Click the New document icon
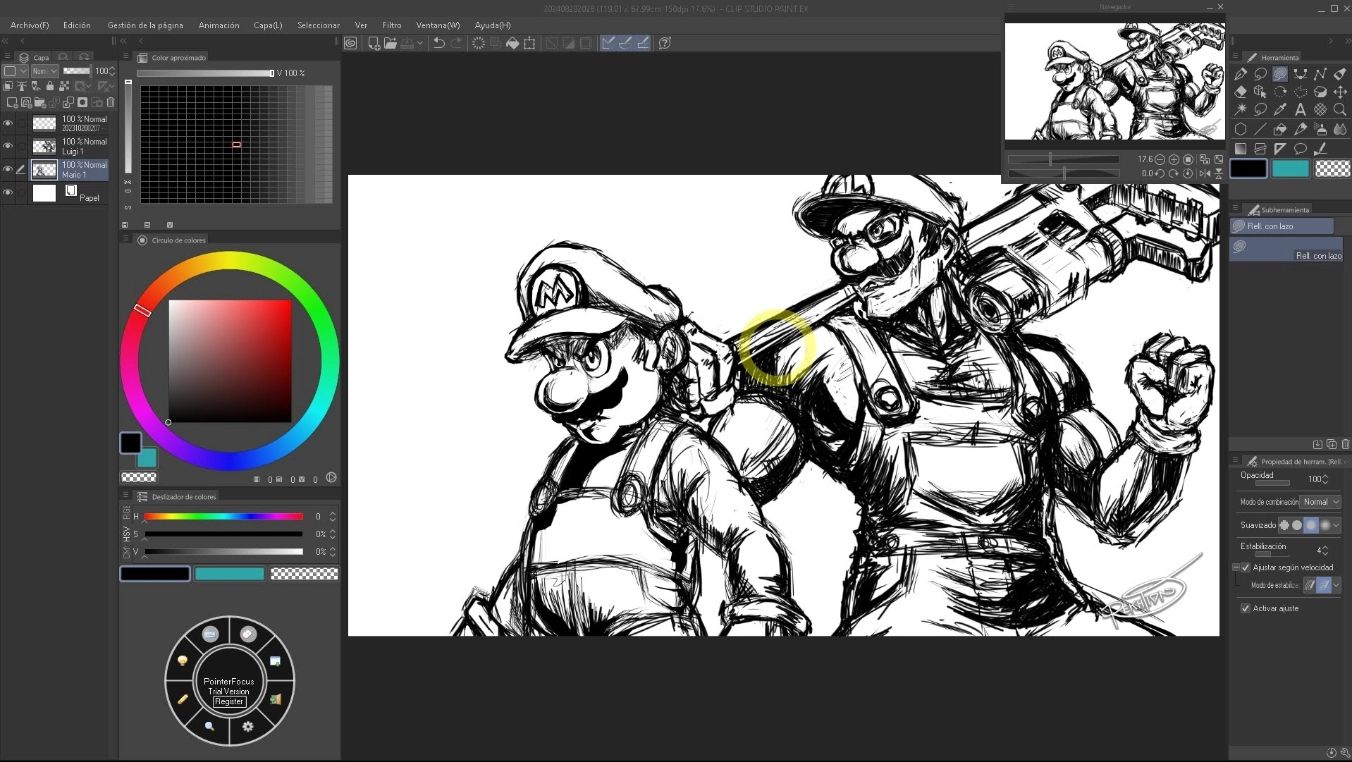1352x762 pixels. (373, 43)
